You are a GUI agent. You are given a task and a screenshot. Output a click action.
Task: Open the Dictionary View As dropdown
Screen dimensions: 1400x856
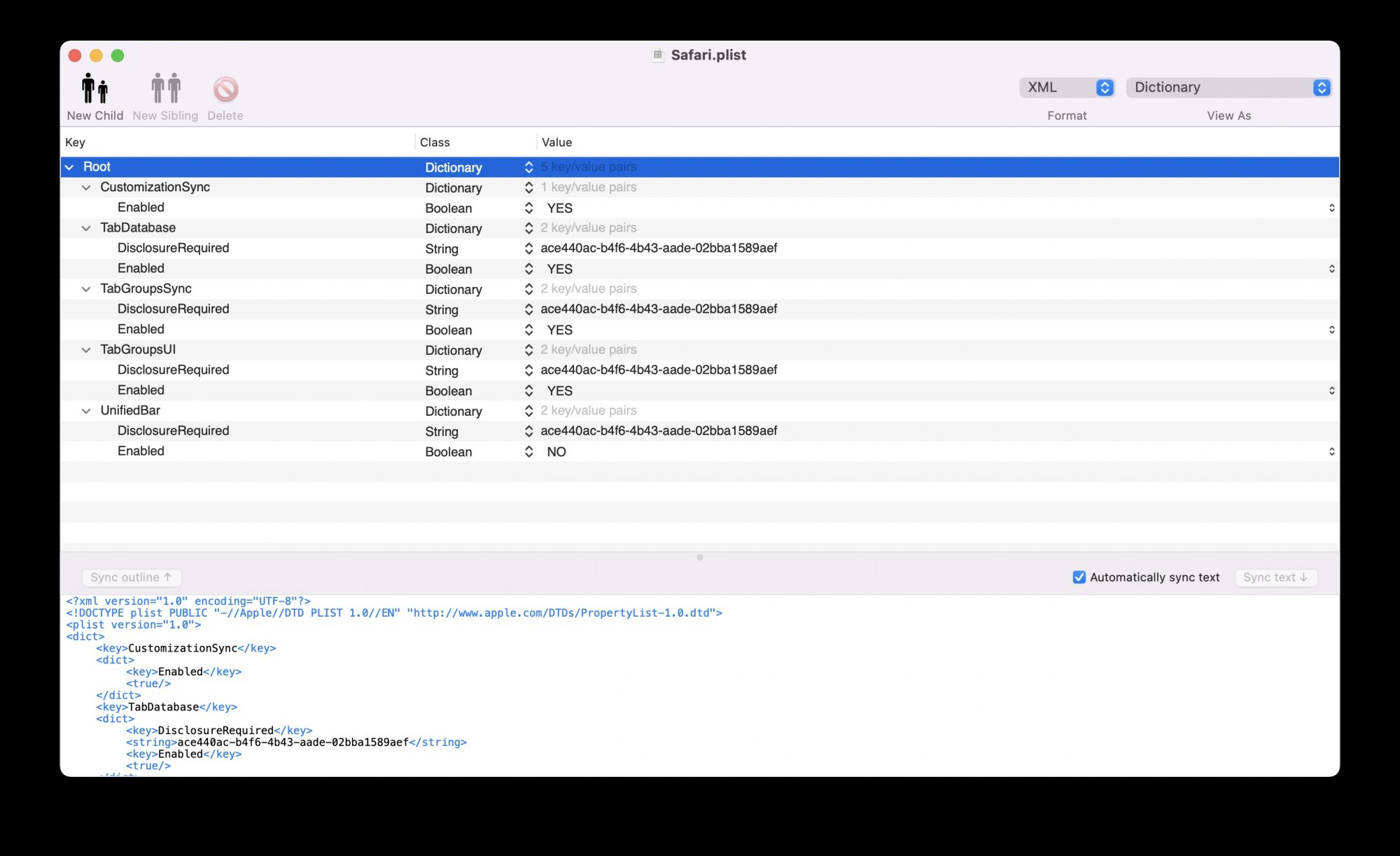(1228, 87)
